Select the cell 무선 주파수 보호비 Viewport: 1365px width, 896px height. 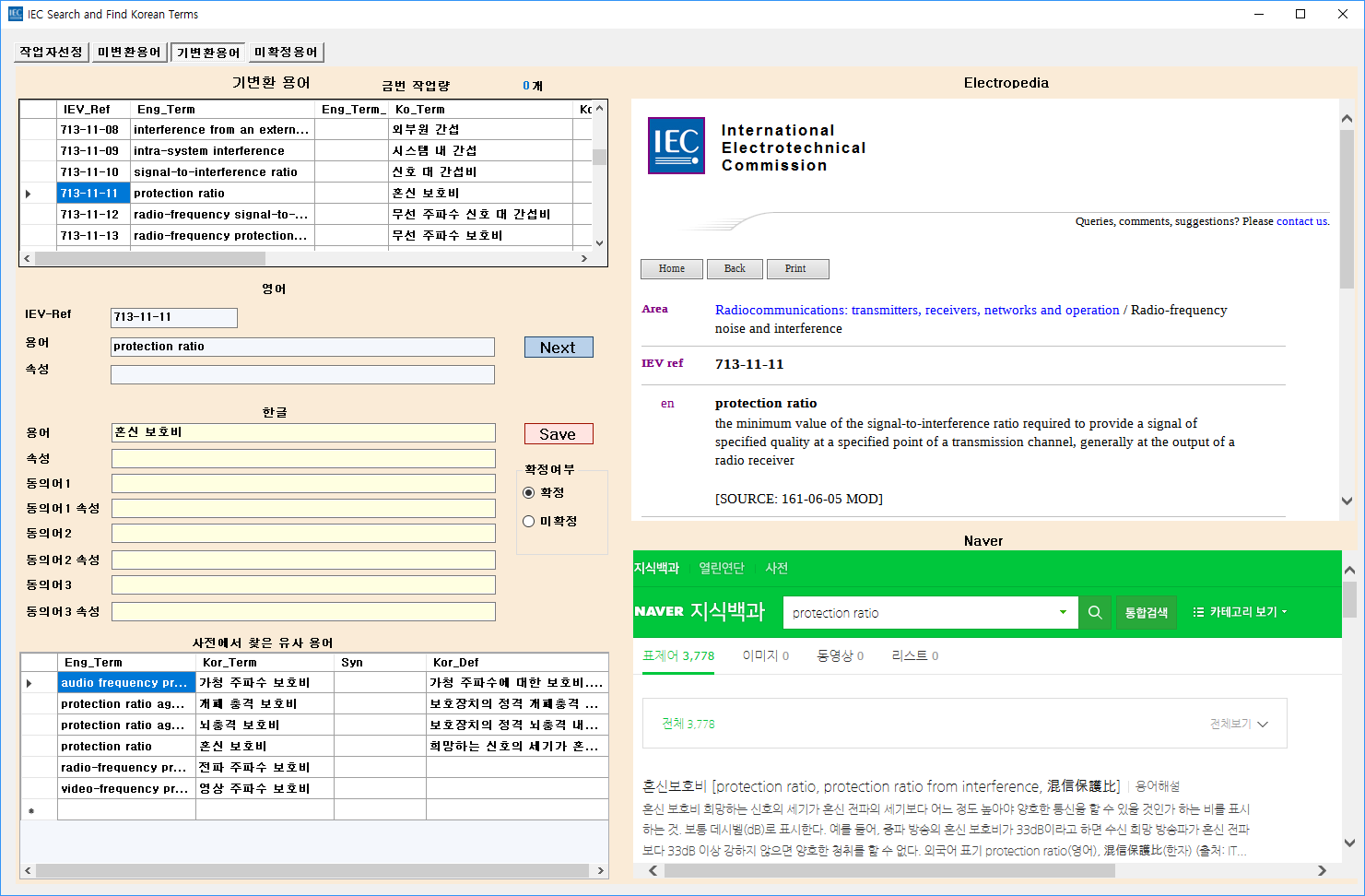[480, 236]
